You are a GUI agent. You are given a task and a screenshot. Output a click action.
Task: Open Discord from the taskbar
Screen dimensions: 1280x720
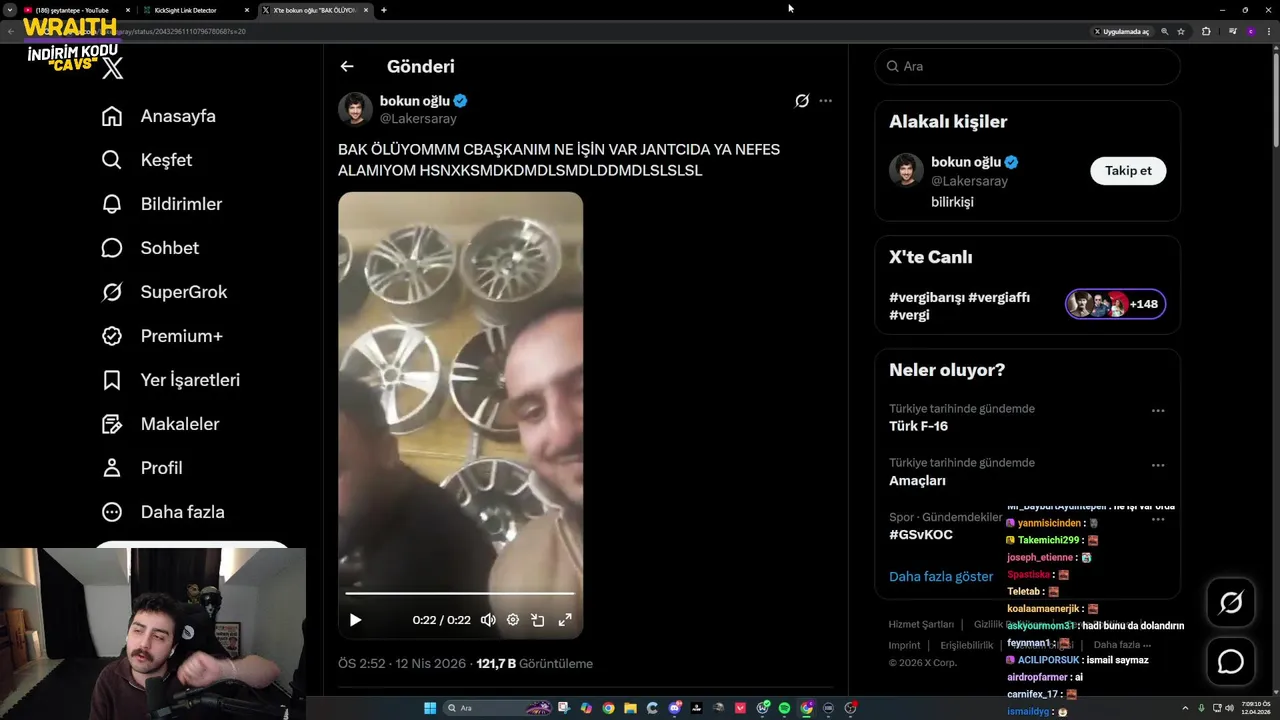pos(675,708)
